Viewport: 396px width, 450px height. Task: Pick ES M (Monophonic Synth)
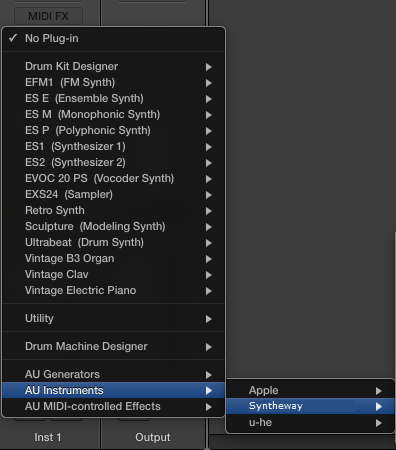pos(113,114)
